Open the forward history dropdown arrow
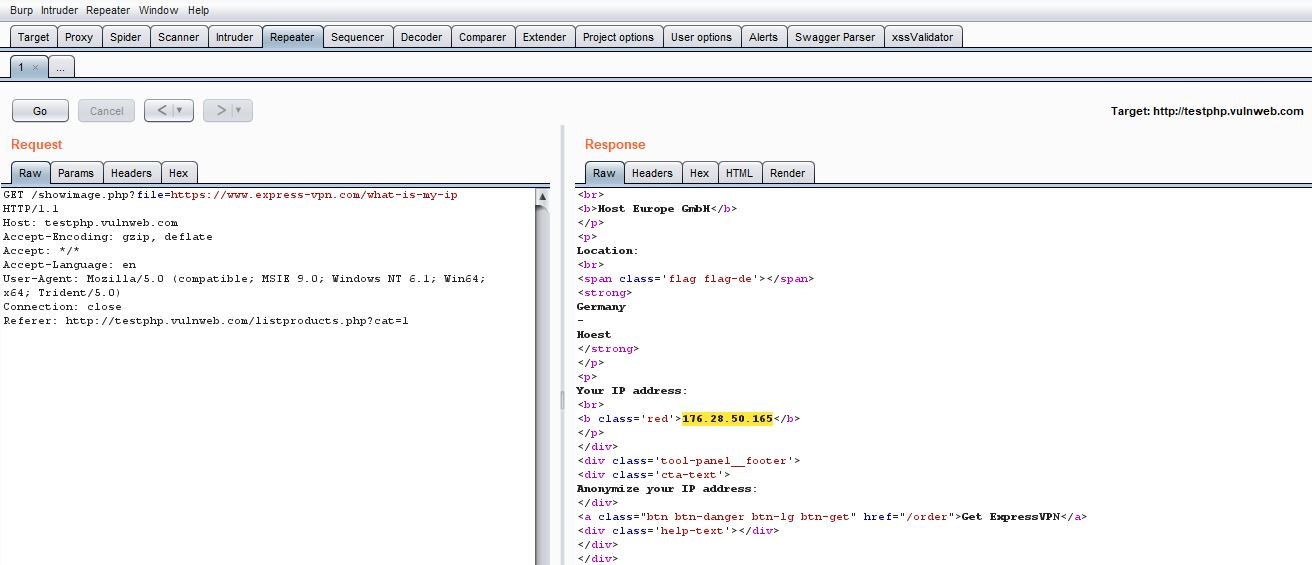 pos(240,111)
